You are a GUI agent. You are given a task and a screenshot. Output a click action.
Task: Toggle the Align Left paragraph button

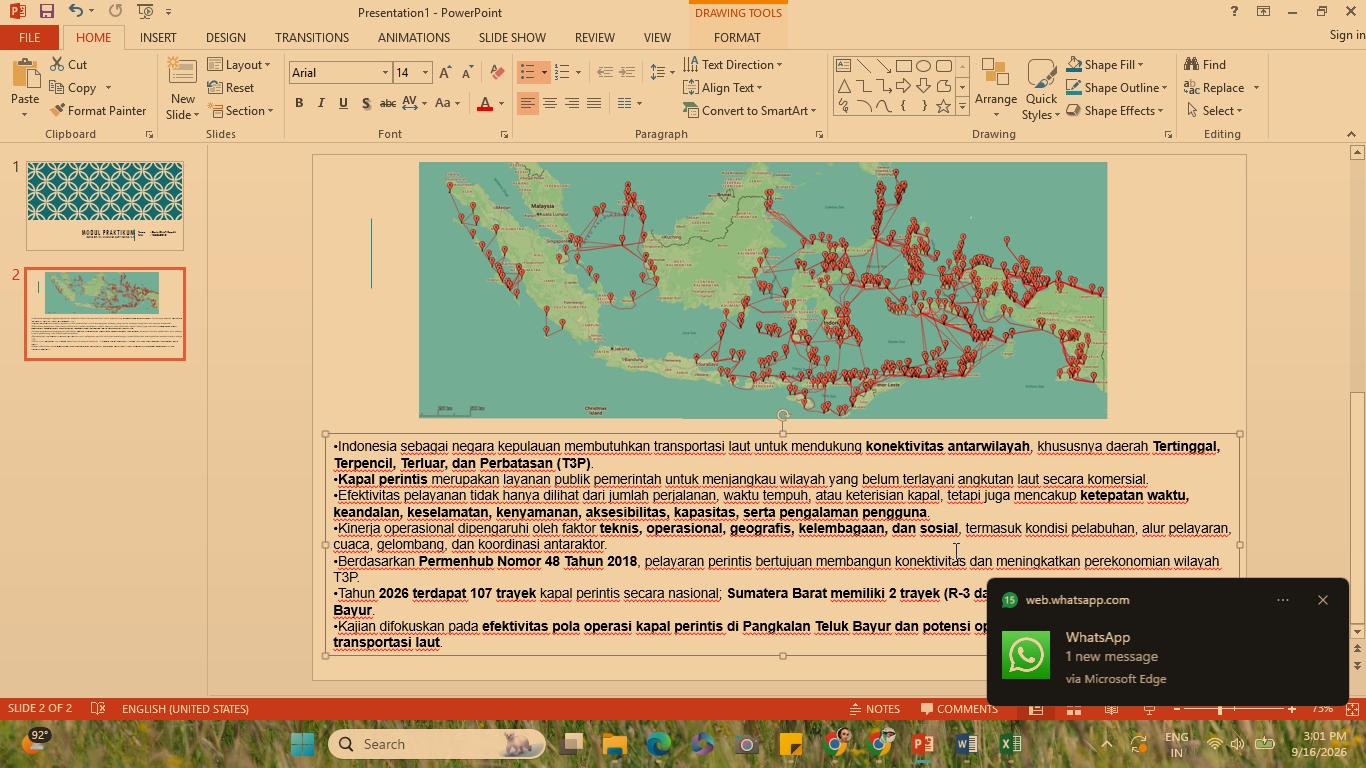pos(528,103)
